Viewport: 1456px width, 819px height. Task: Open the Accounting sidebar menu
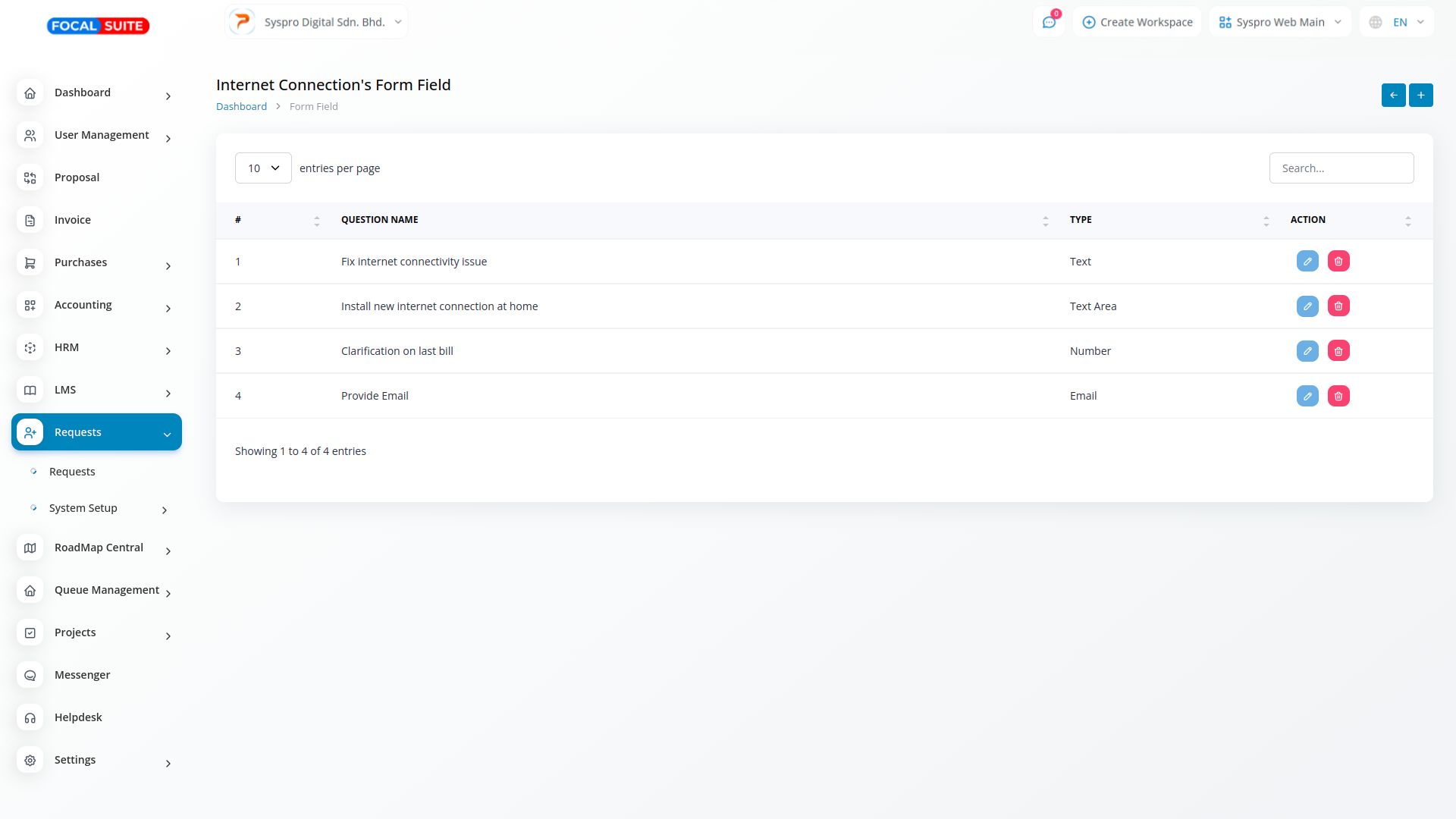click(83, 305)
